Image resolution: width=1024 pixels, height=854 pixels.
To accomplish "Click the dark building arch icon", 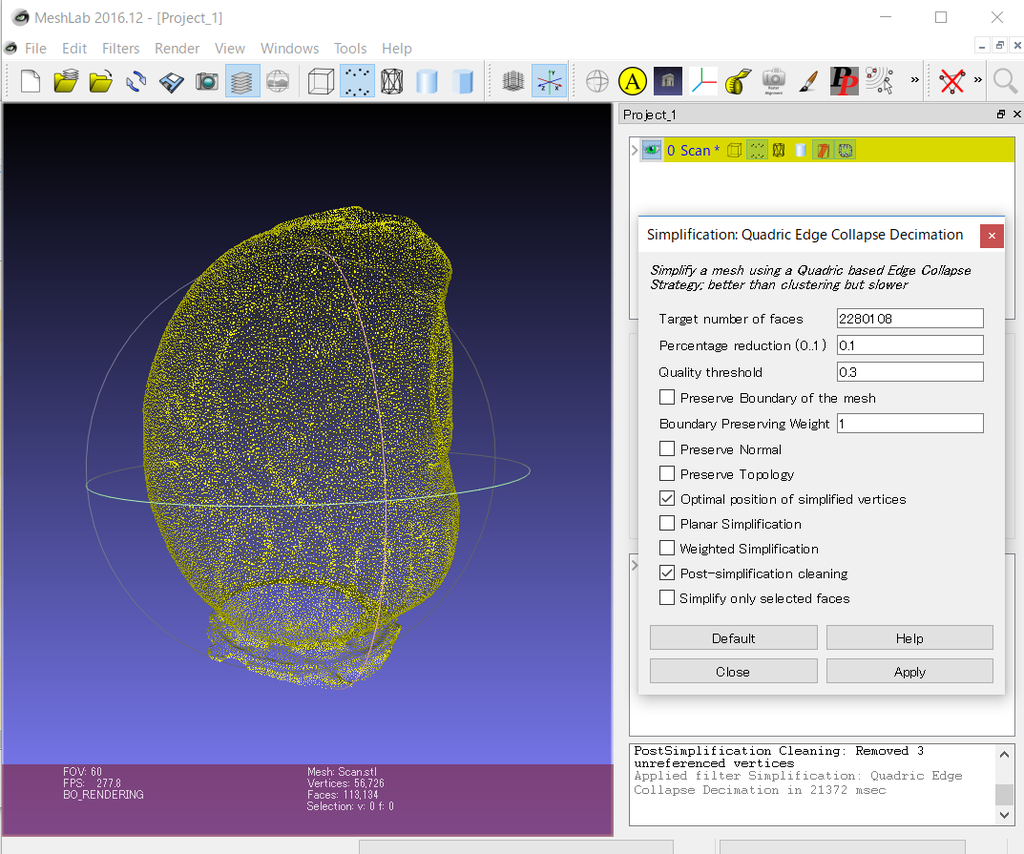I will coord(667,82).
